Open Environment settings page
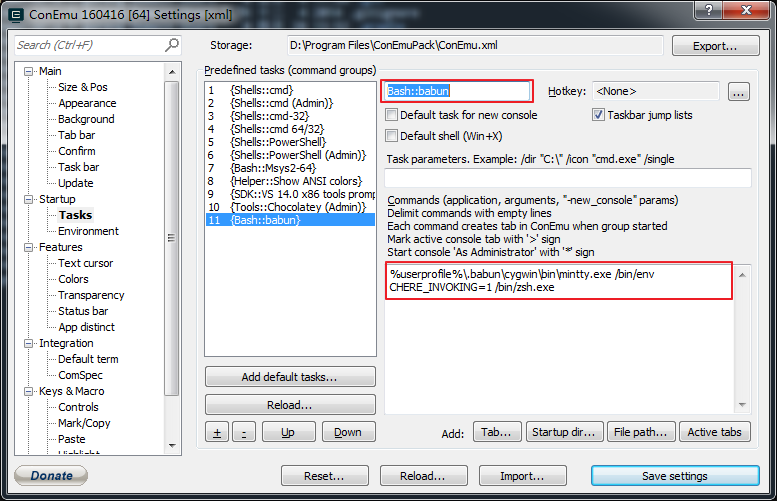777x501 pixels. pos(88,231)
